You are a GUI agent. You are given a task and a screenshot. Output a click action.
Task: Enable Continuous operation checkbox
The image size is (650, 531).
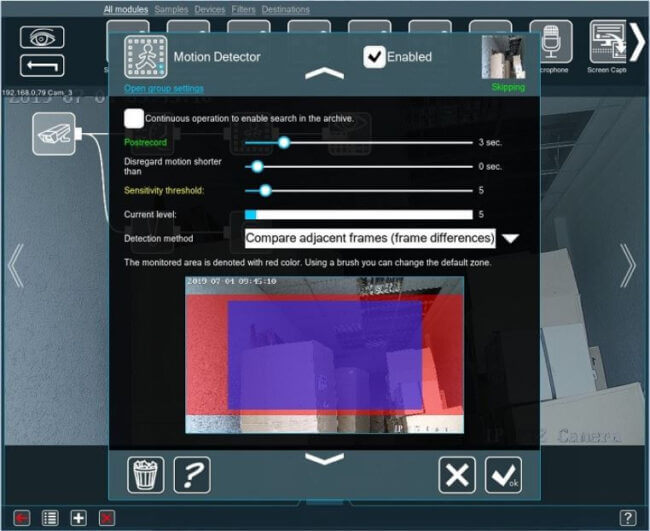134,119
